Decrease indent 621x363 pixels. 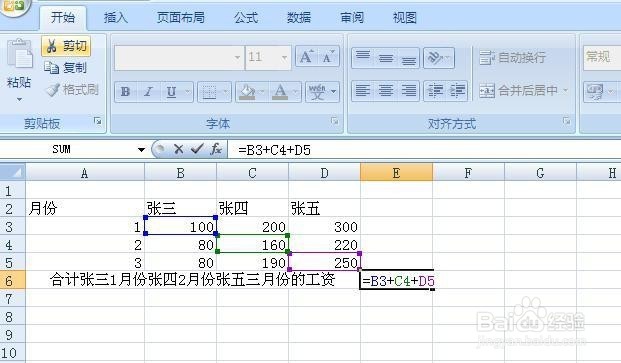(435, 91)
